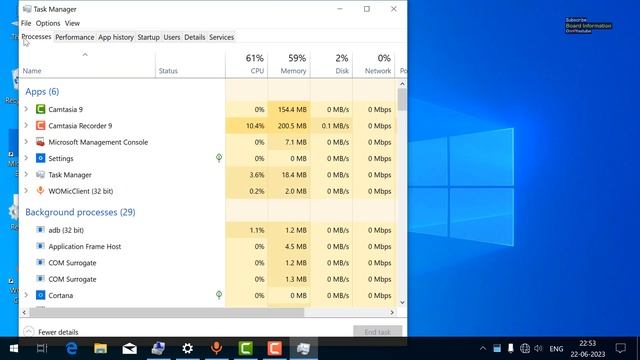
Task: Click the green leaf status icon for Cortana
Action: click(x=219, y=295)
